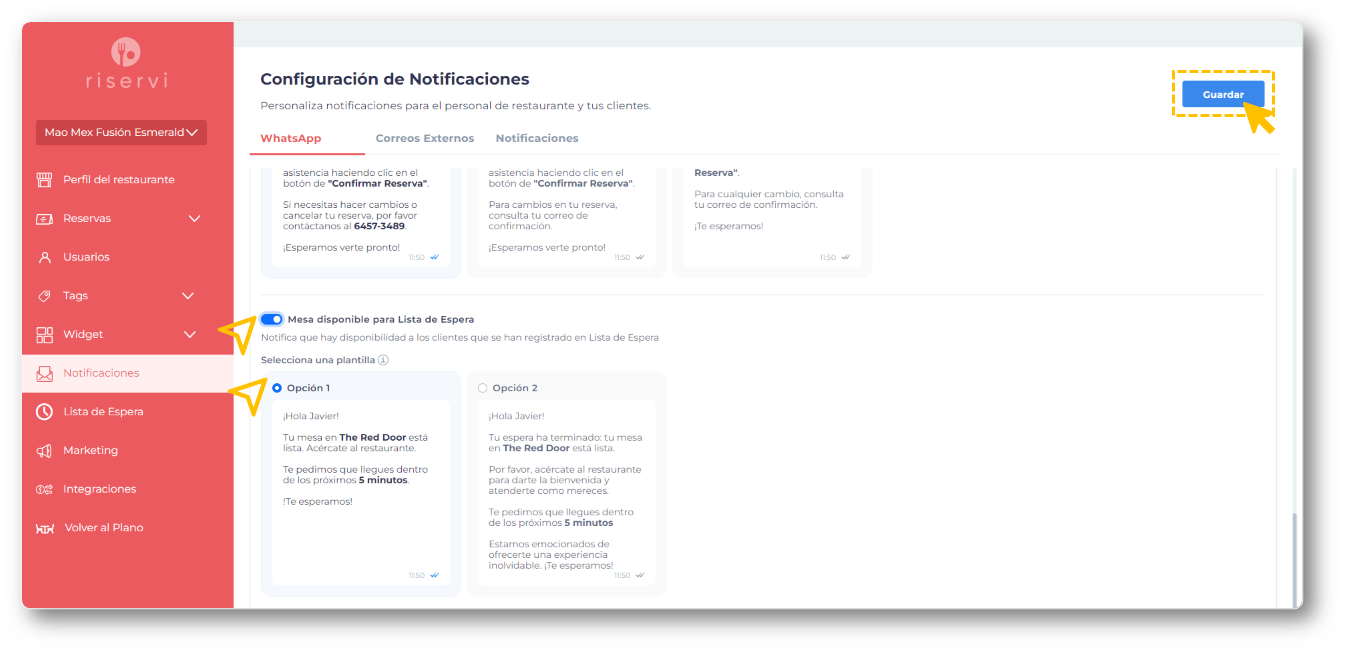Select the Opción 1 template radio
Screen dimensions: 1345x651
pos(277,388)
